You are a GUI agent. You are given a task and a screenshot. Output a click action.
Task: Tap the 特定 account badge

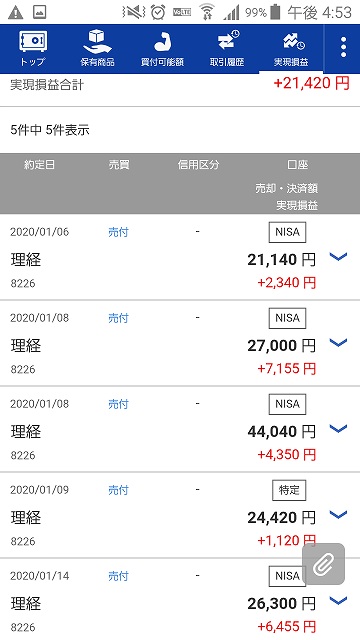(289, 491)
